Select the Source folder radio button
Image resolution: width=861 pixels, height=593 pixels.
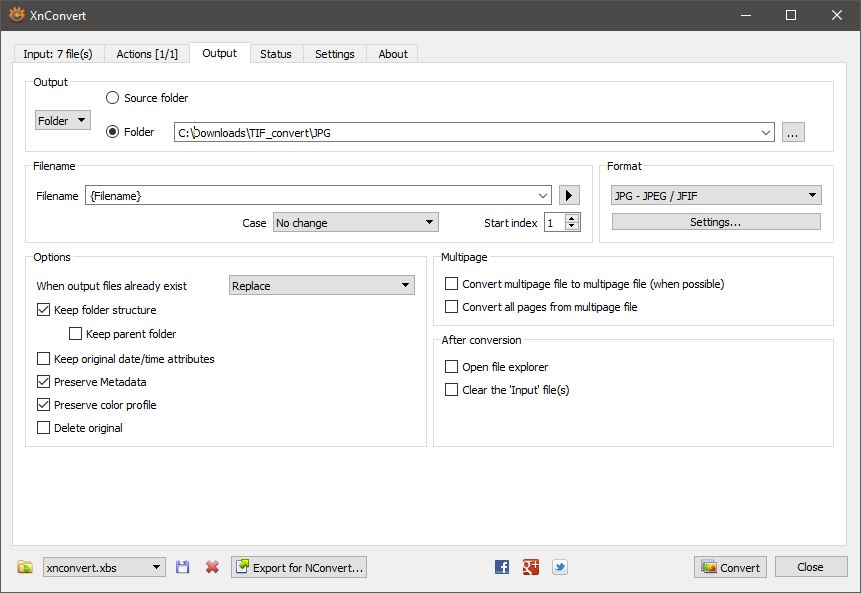tap(113, 98)
